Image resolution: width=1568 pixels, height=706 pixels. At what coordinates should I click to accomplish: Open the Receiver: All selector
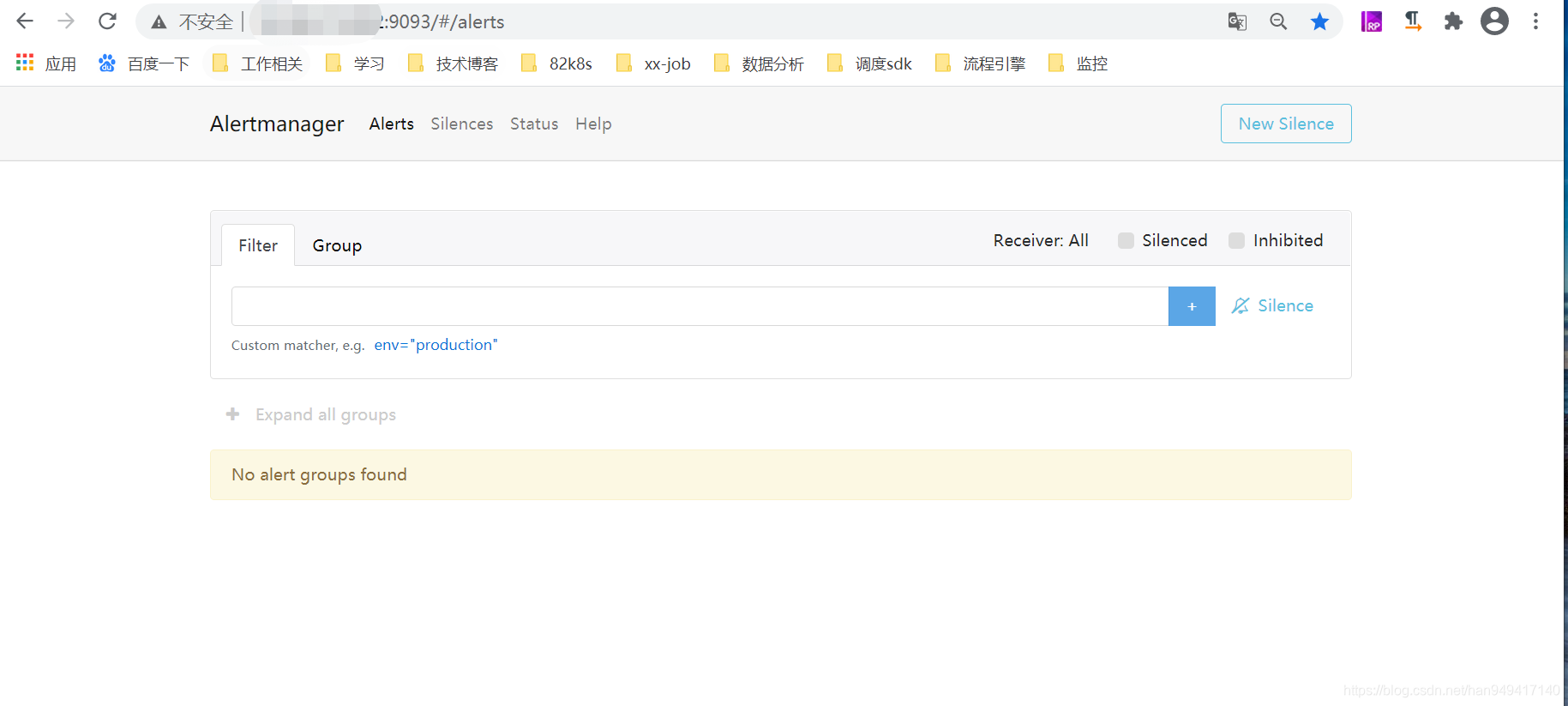(x=1041, y=240)
